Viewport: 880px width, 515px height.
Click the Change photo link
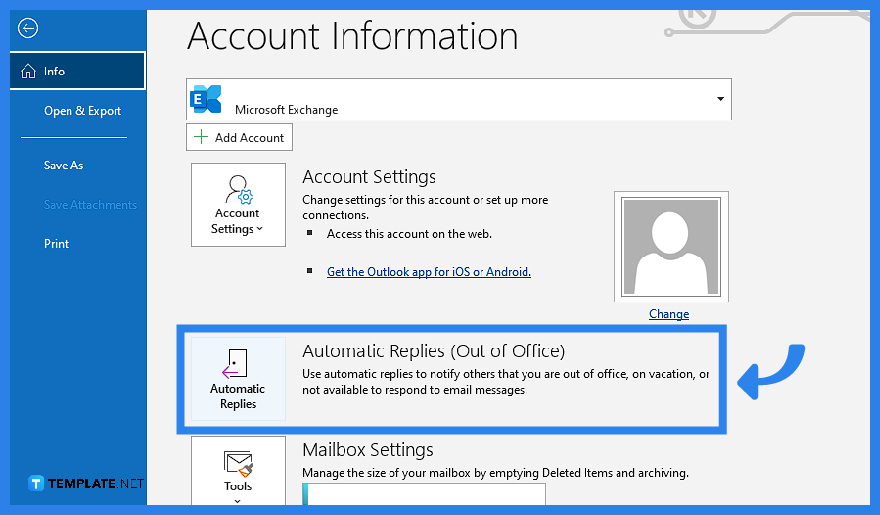[669, 314]
